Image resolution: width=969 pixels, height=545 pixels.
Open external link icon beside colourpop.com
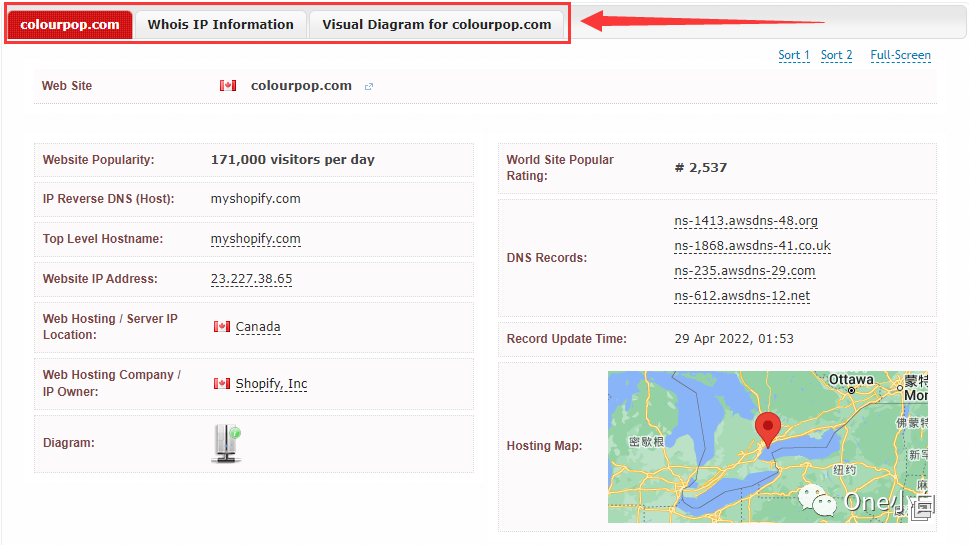point(369,87)
